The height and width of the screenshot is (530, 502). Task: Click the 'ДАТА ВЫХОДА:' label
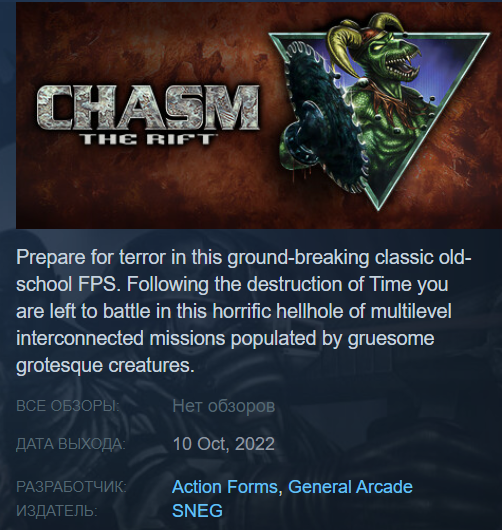coord(71,443)
